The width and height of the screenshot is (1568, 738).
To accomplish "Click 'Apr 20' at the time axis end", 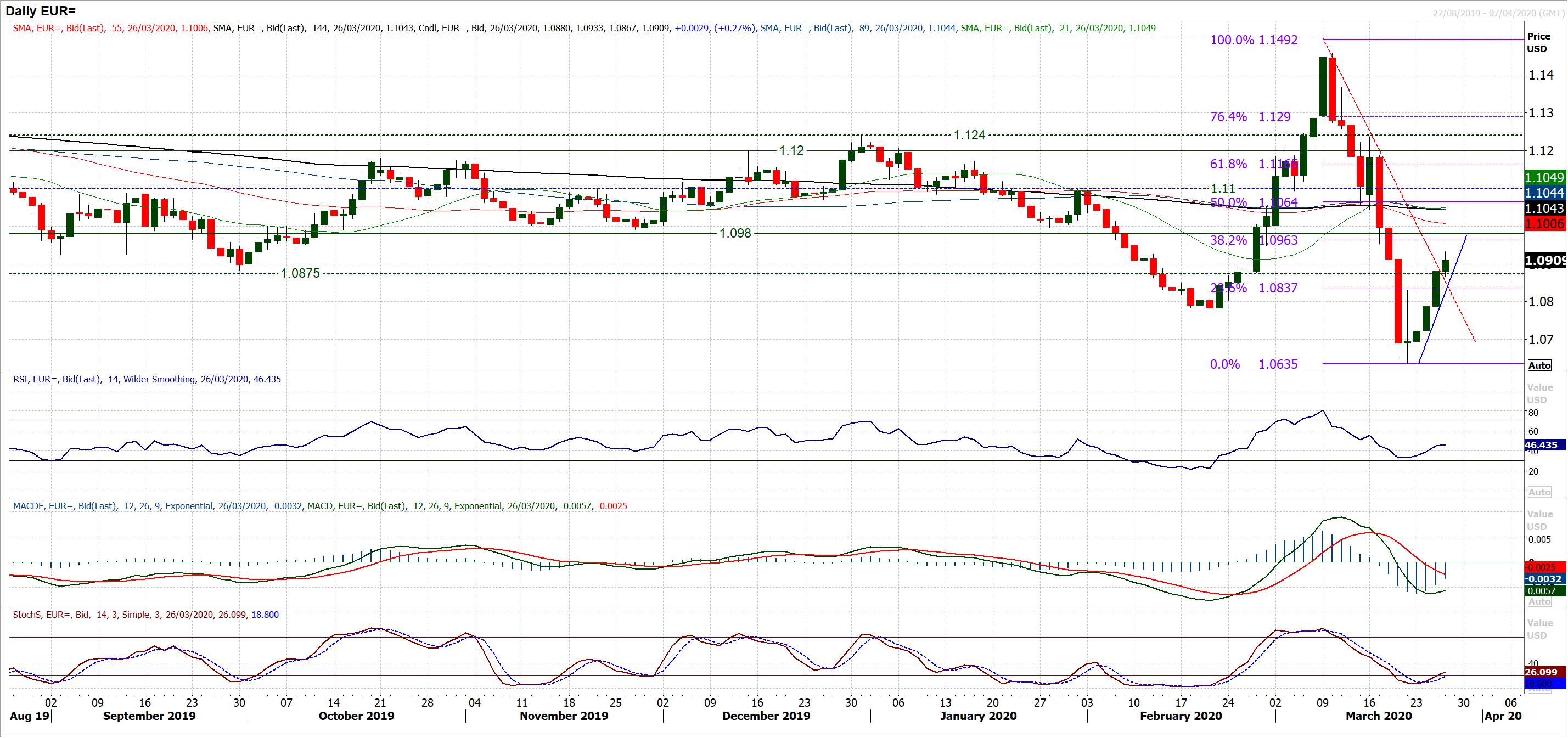I will (x=1503, y=716).
